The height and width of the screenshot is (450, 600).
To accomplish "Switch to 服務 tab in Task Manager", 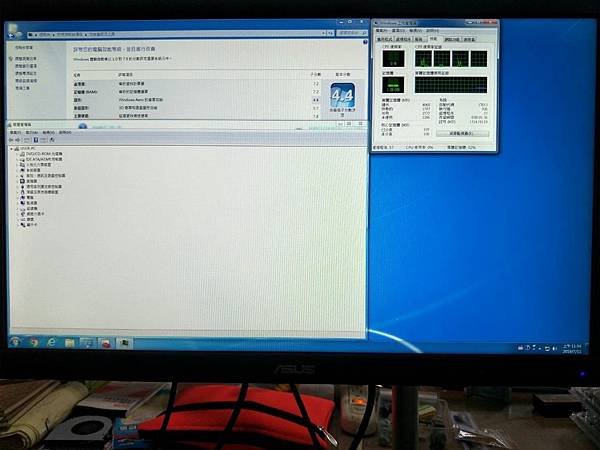I will point(419,39).
